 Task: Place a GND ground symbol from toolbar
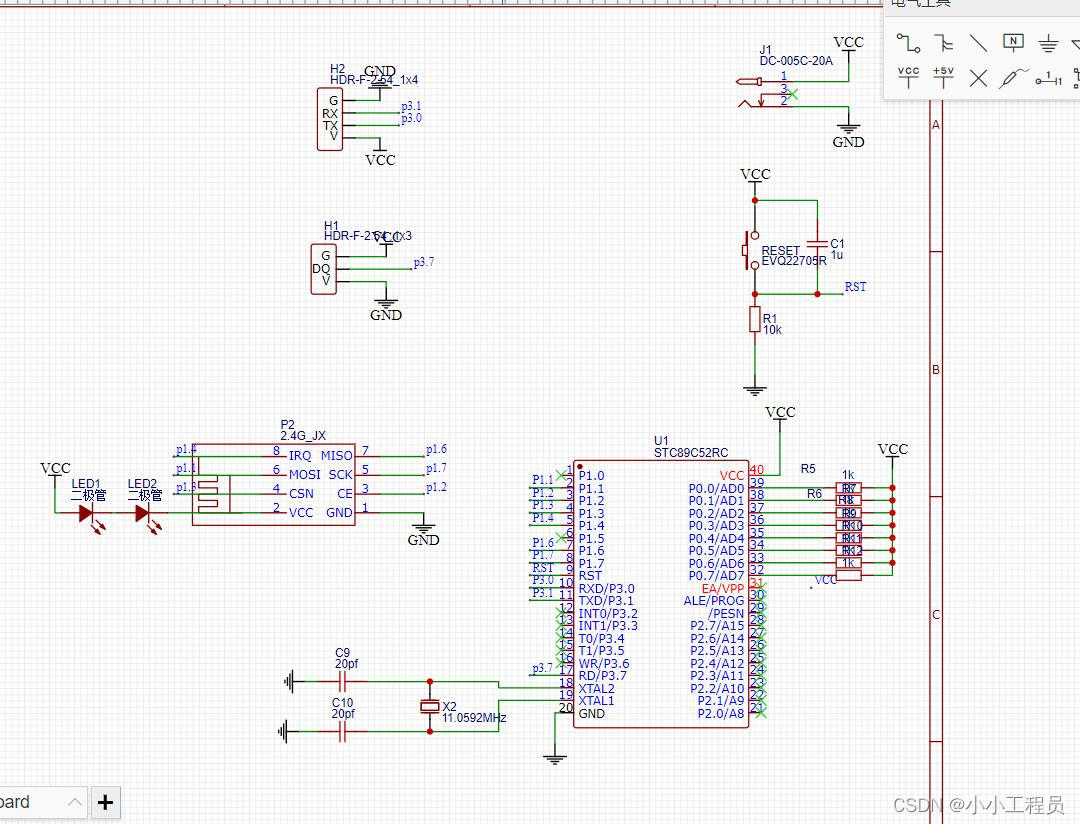[1048, 43]
